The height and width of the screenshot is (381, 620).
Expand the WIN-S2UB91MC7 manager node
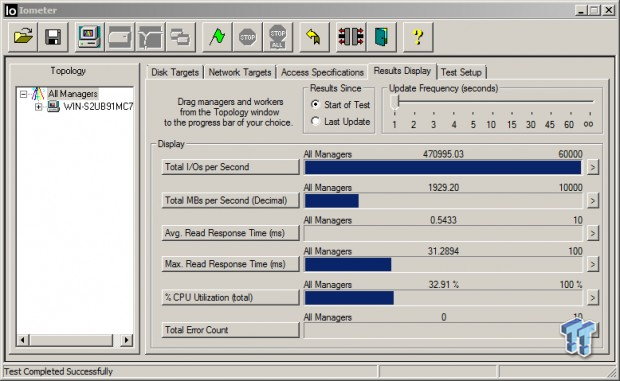38,107
